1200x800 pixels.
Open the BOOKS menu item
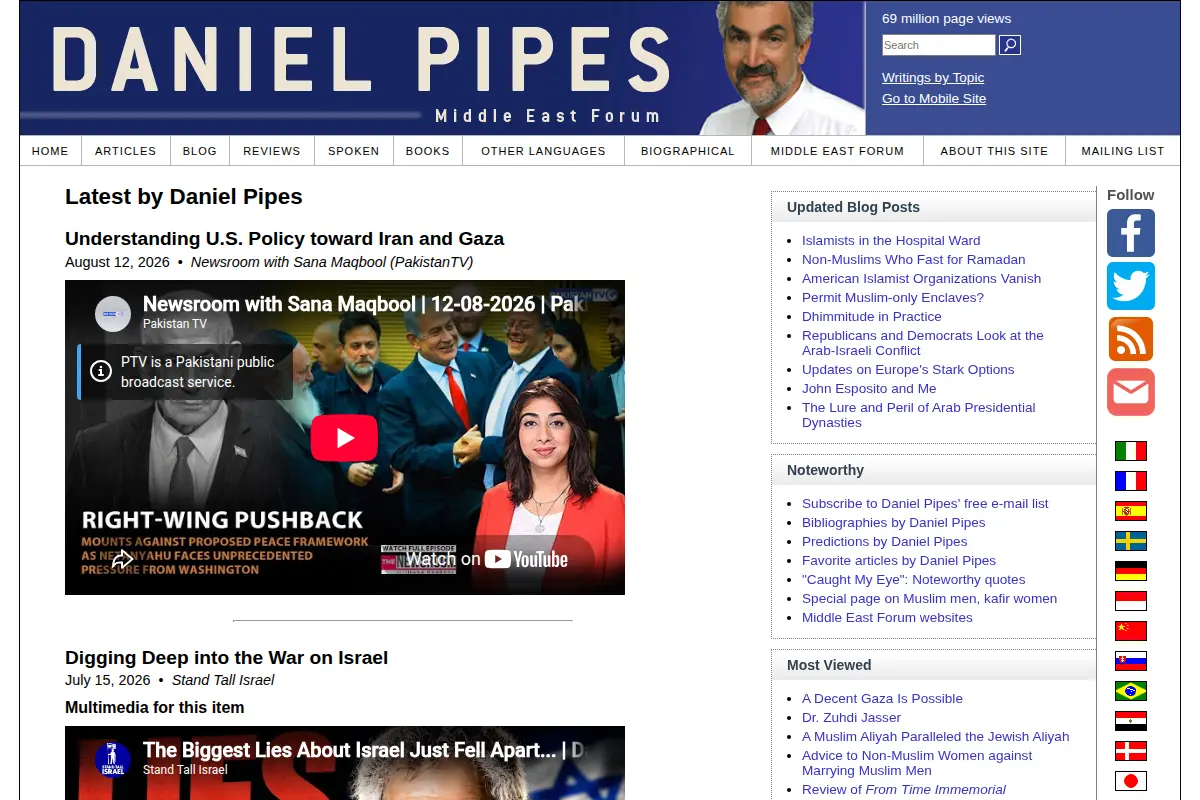click(428, 151)
